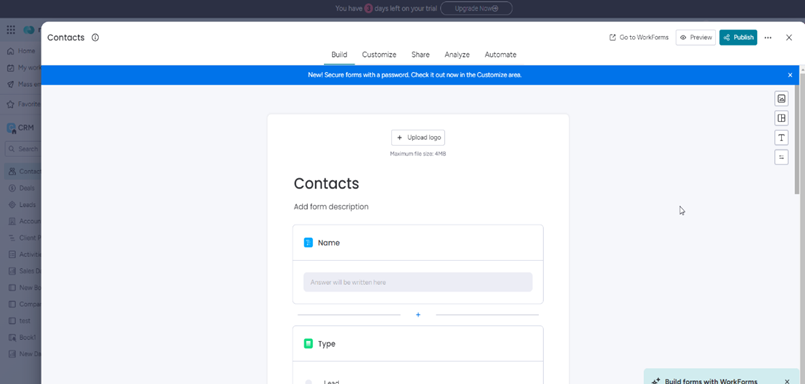The image size is (805, 384).
Task: Click the Mass email rocket icon
Action: [x=11, y=84]
